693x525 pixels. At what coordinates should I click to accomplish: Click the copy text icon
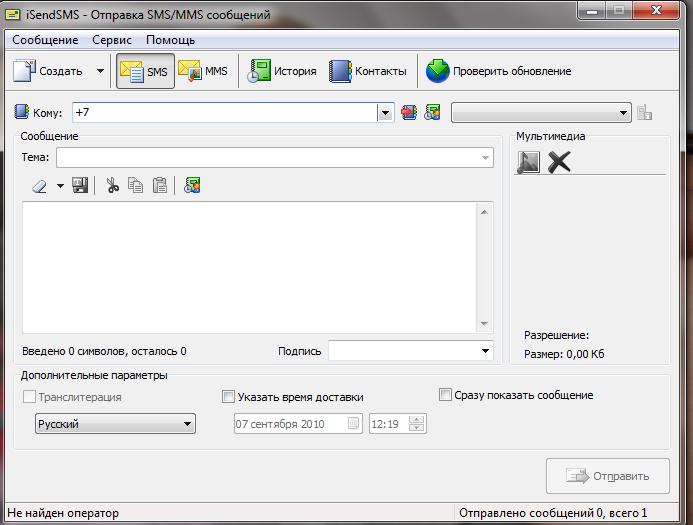(135, 185)
